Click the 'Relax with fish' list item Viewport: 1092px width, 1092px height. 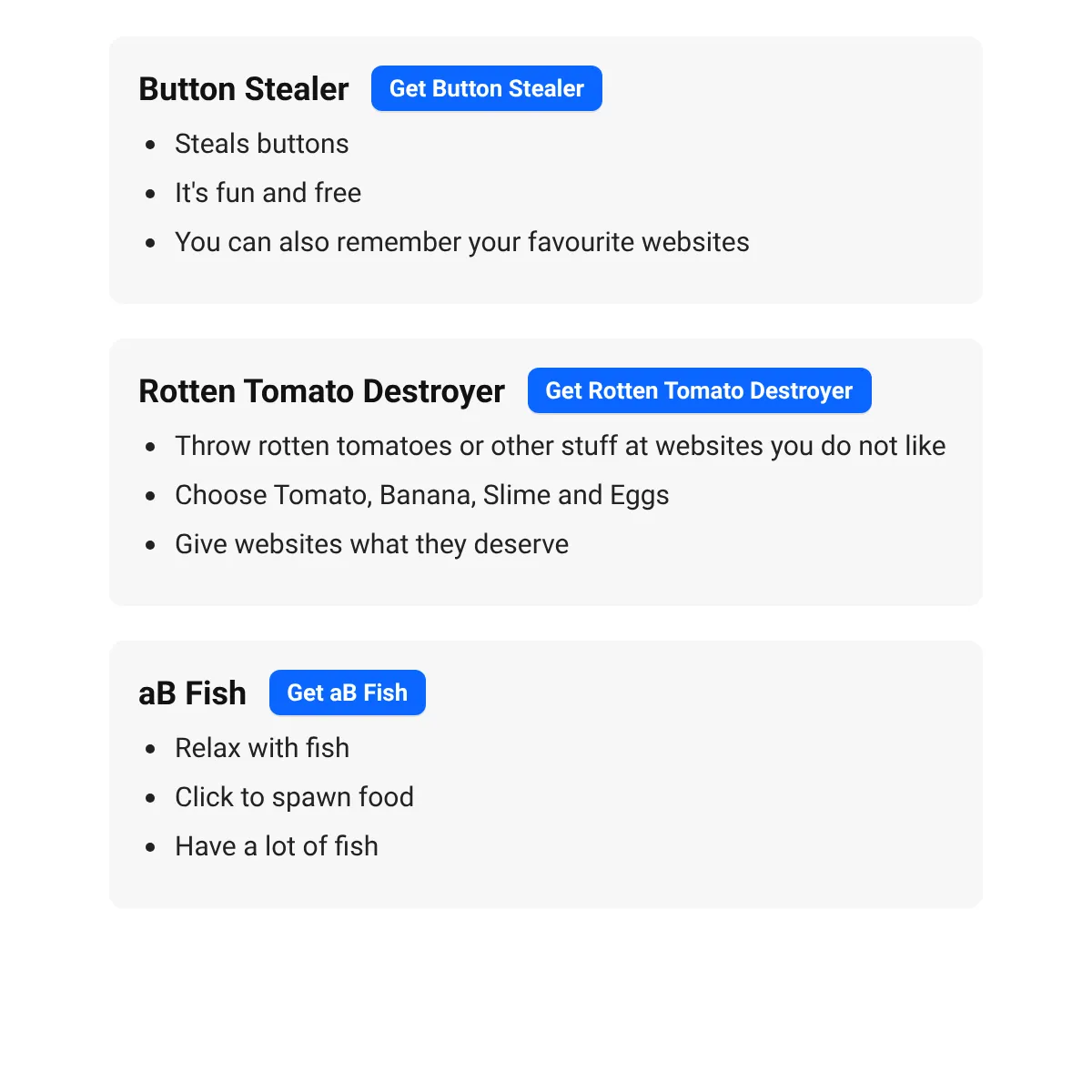click(262, 748)
